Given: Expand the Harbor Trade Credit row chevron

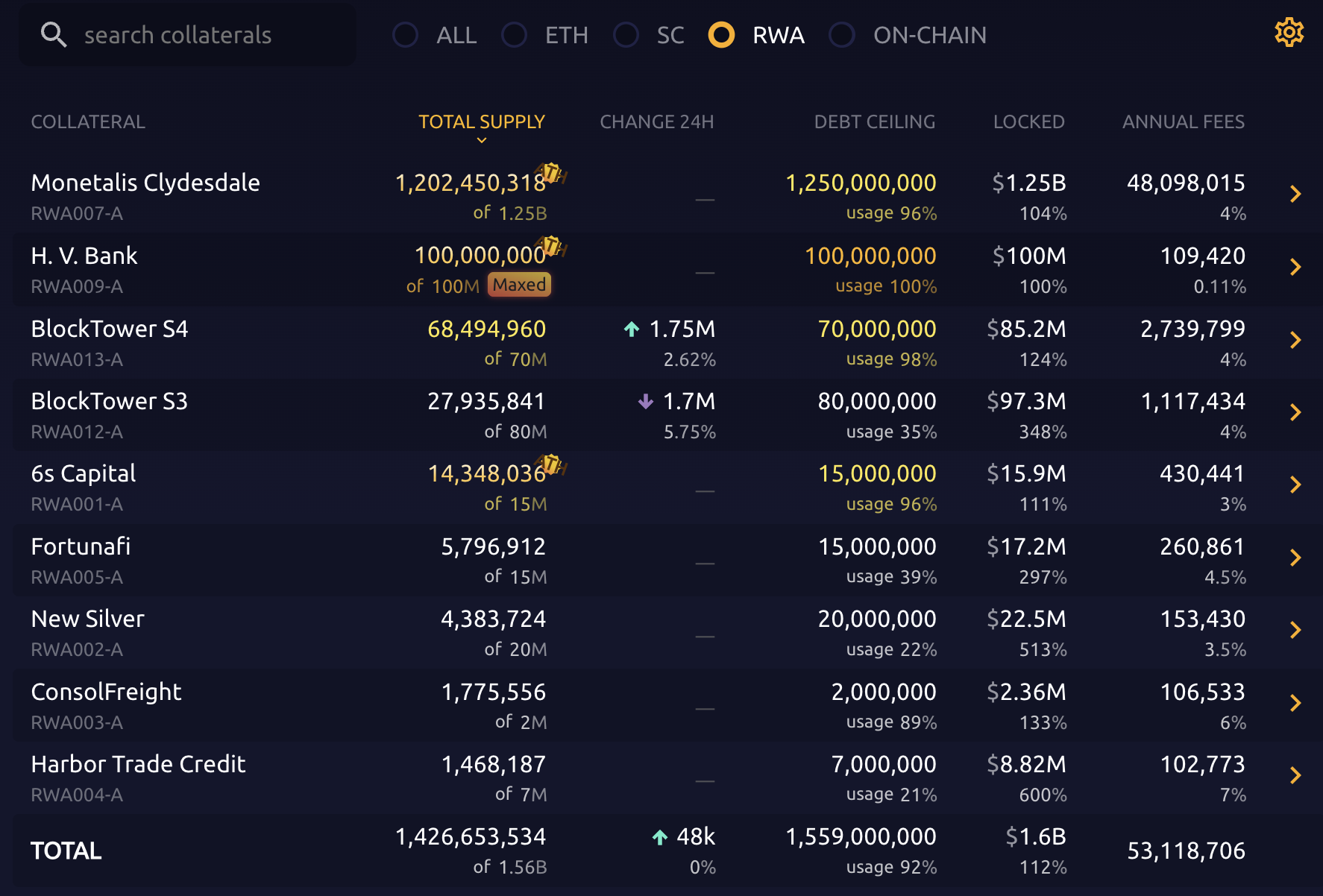Looking at the screenshot, I should pos(1295,775).
